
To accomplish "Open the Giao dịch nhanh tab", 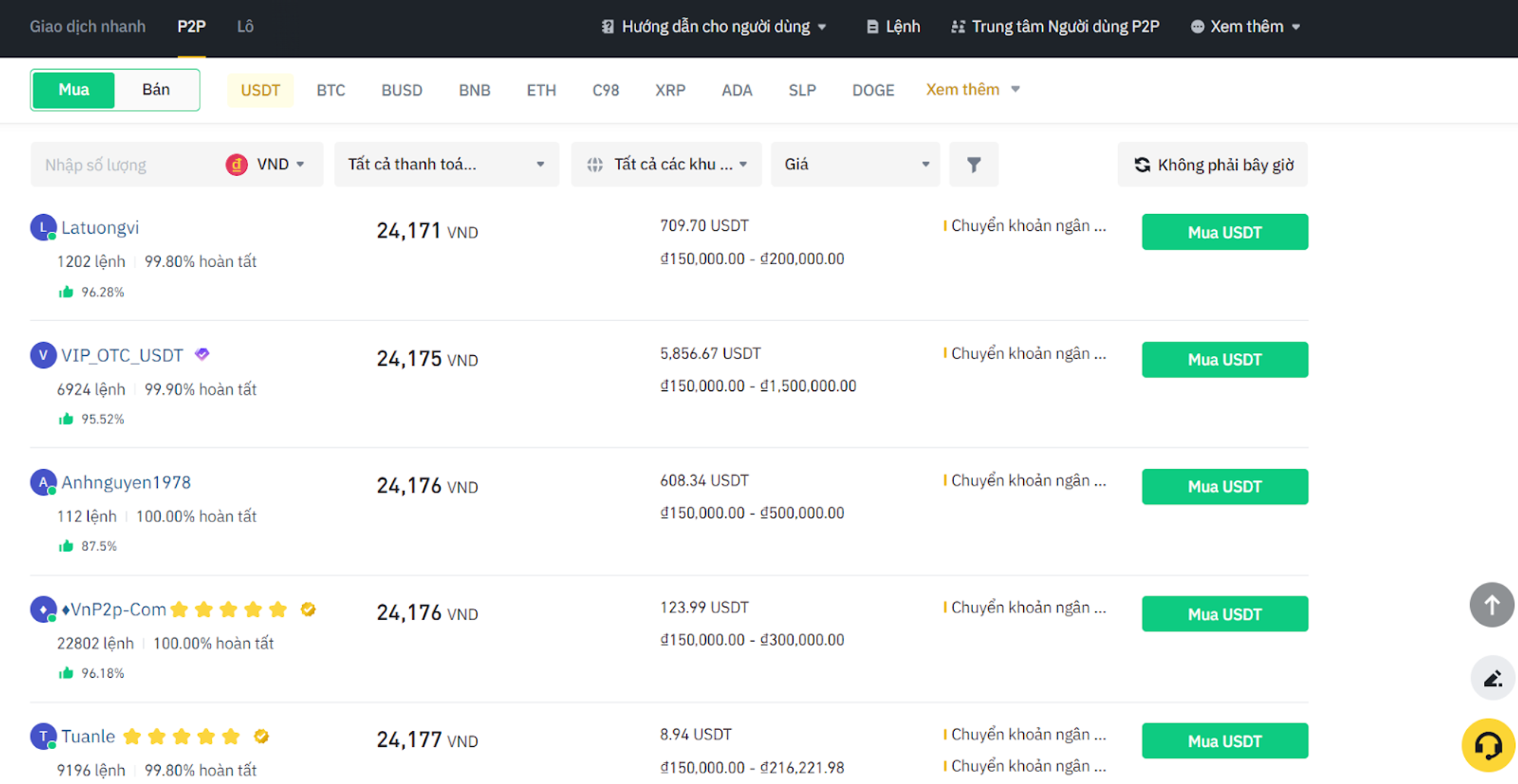I will 87,27.
